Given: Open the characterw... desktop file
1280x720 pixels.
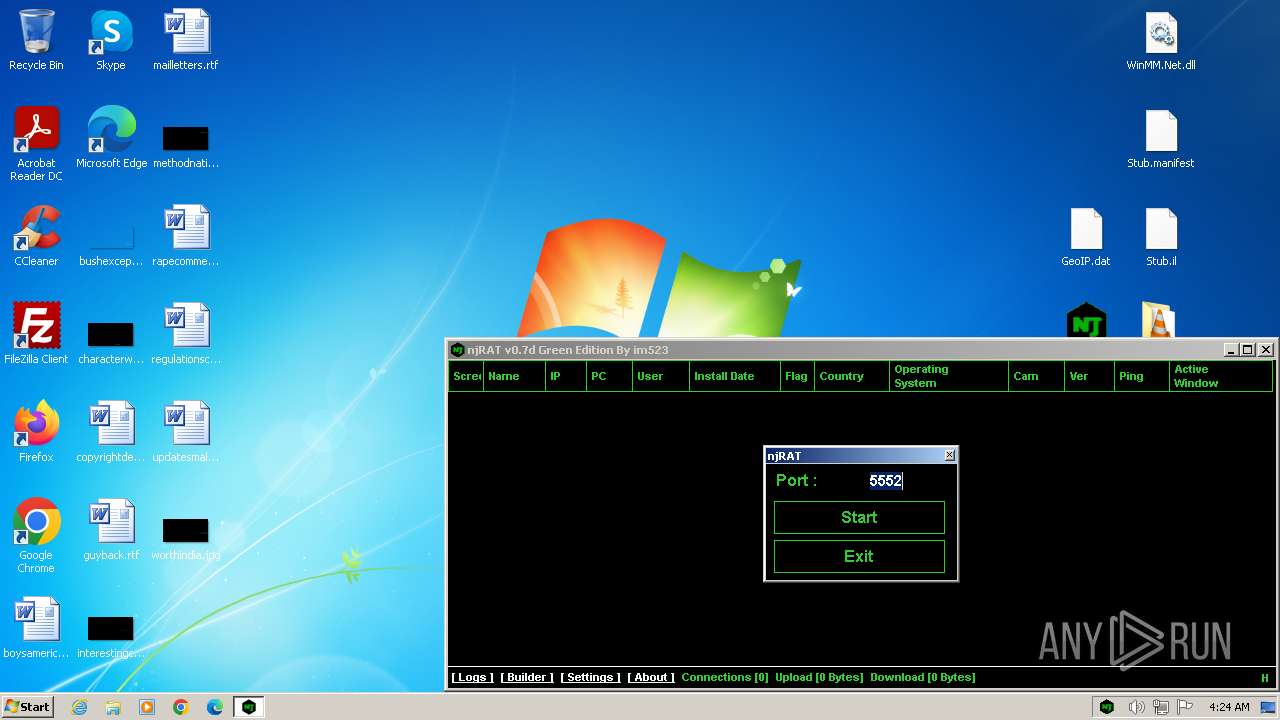Looking at the screenshot, I should [x=111, y=341].
